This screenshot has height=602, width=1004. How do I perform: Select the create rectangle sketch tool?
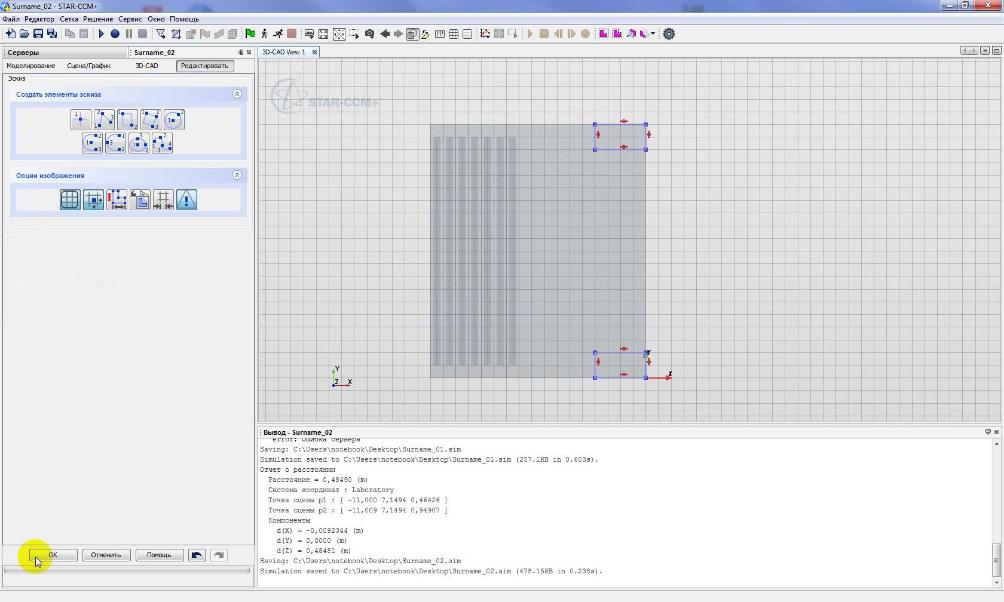(127, 120)
